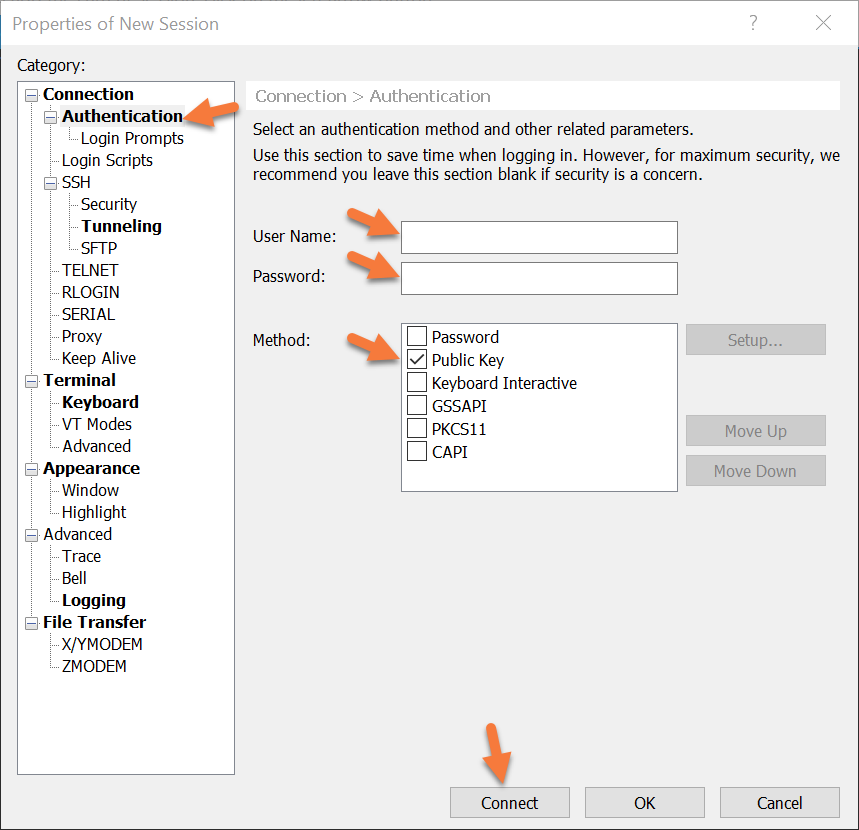
Task: Open Keep Alive settings
Action: tap(99, 358)
